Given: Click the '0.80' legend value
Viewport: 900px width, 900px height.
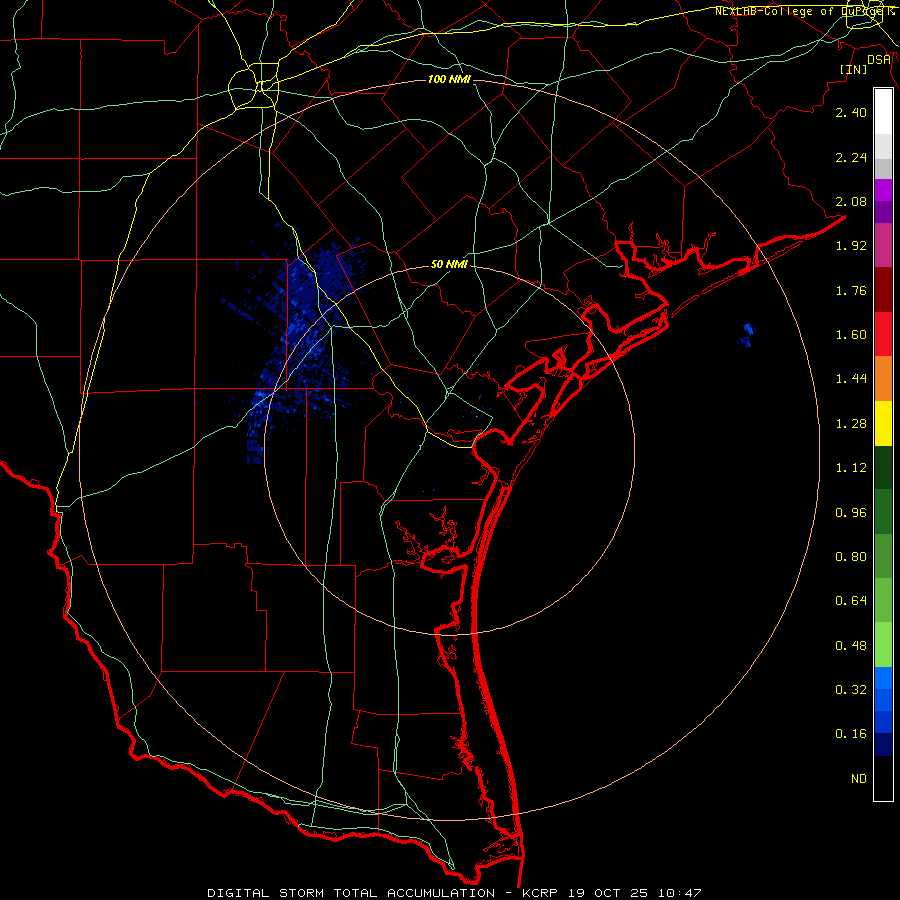Looking at the screenshot, I should (851, 557).
